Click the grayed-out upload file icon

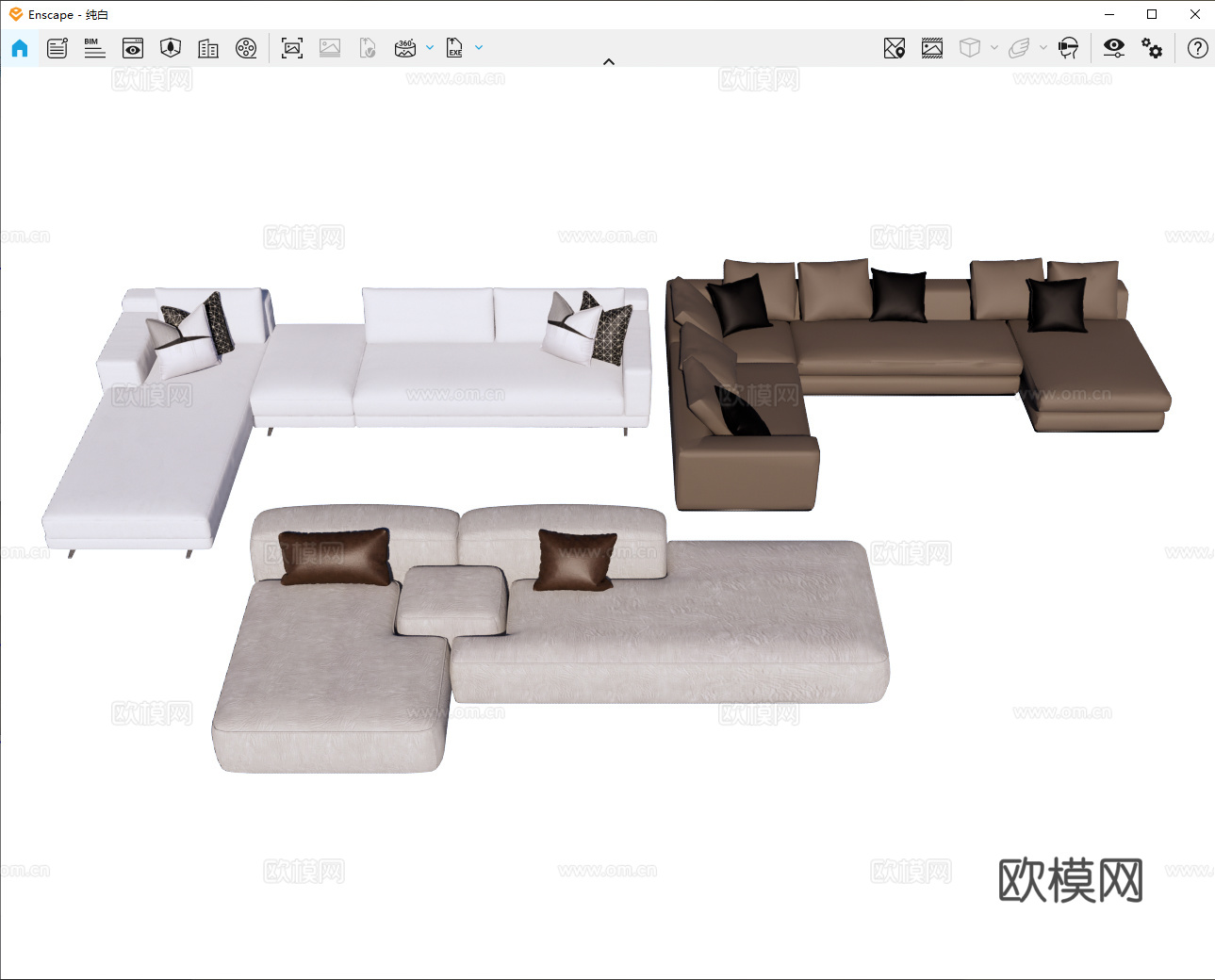pos(368,48)
